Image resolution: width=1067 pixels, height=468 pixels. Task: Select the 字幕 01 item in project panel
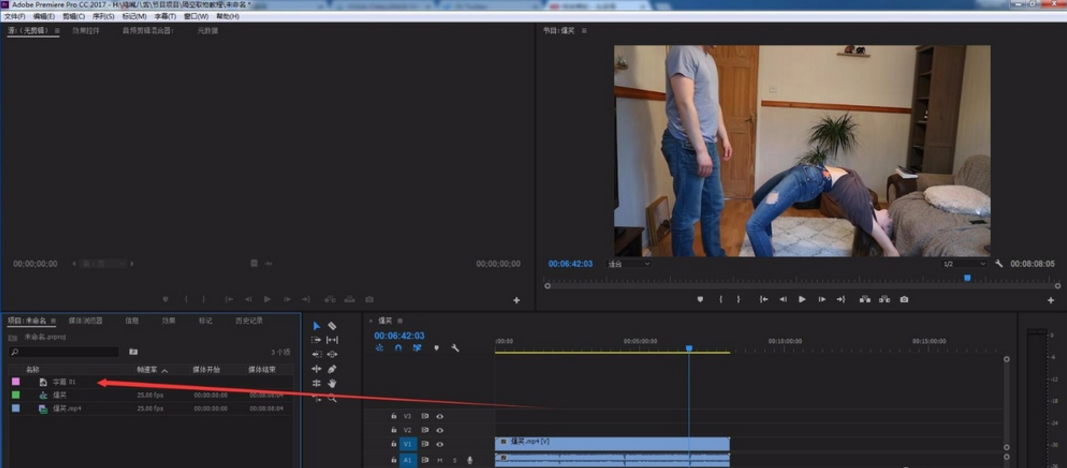(65, 382)
